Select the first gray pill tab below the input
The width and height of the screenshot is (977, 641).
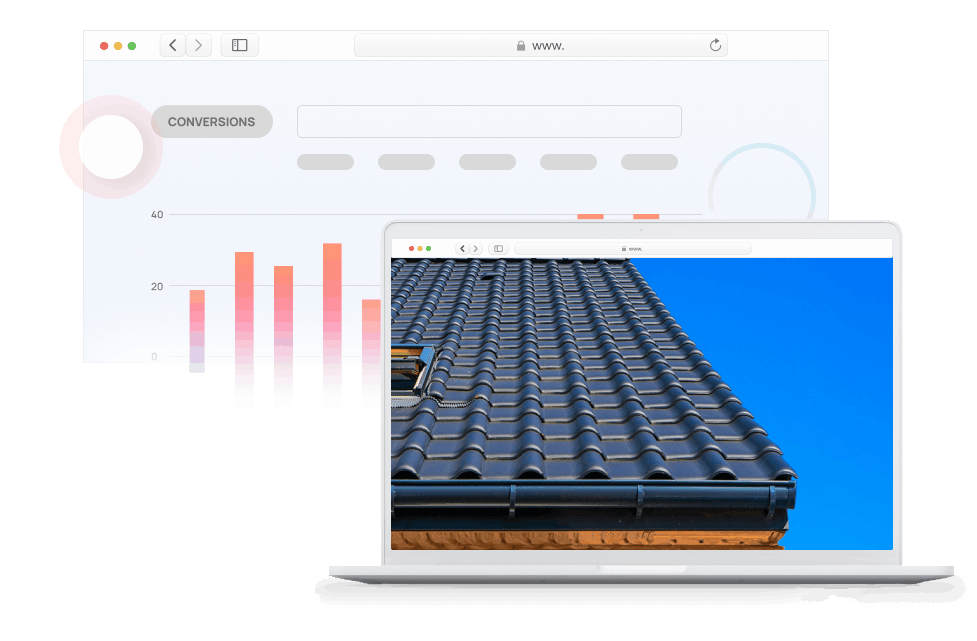click(x=325, y=162)
